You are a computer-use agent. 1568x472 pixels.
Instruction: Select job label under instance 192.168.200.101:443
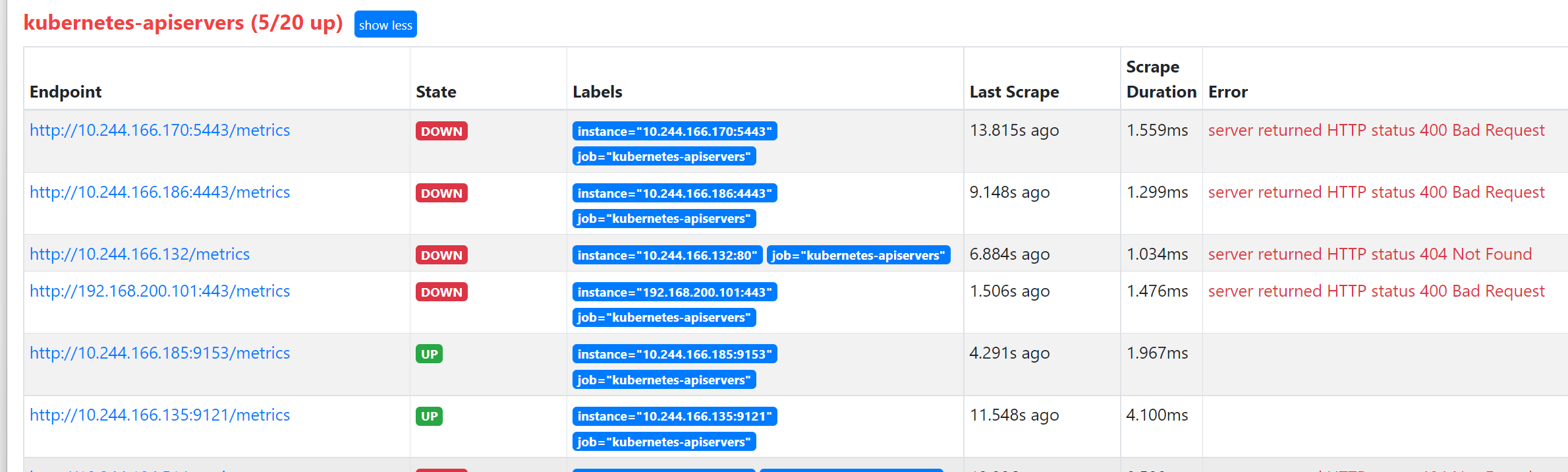[664, 317]
